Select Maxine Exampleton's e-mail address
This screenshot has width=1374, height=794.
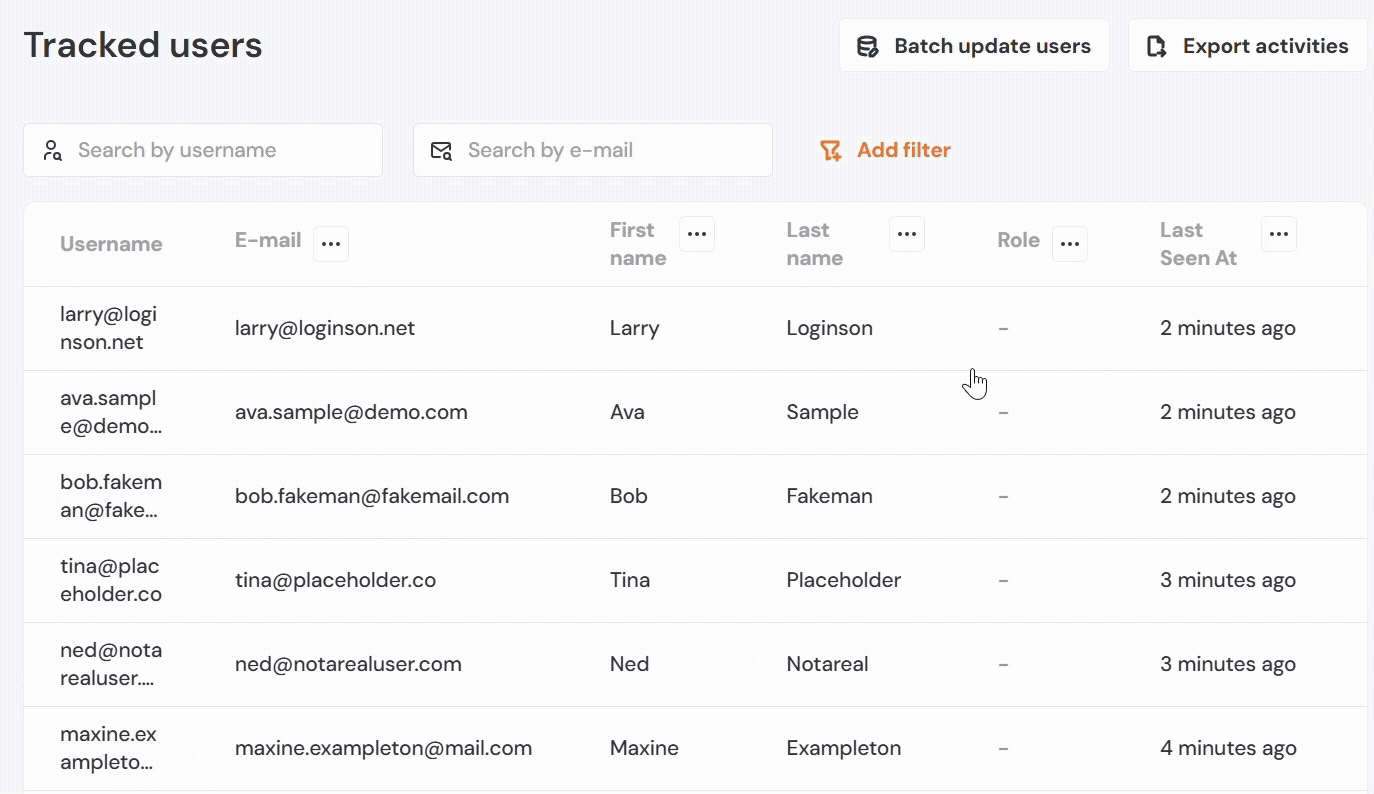383,748
